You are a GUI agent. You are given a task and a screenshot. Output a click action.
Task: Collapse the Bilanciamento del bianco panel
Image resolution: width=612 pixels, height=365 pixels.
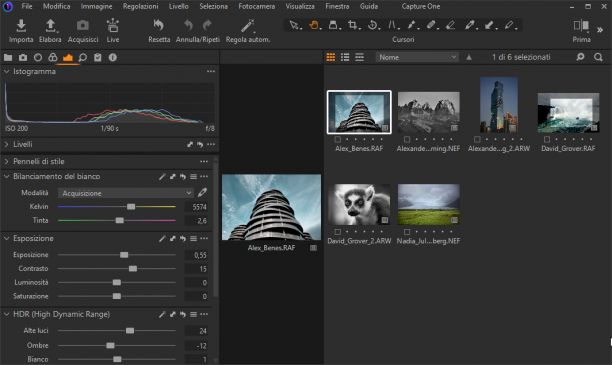point(7,176)
